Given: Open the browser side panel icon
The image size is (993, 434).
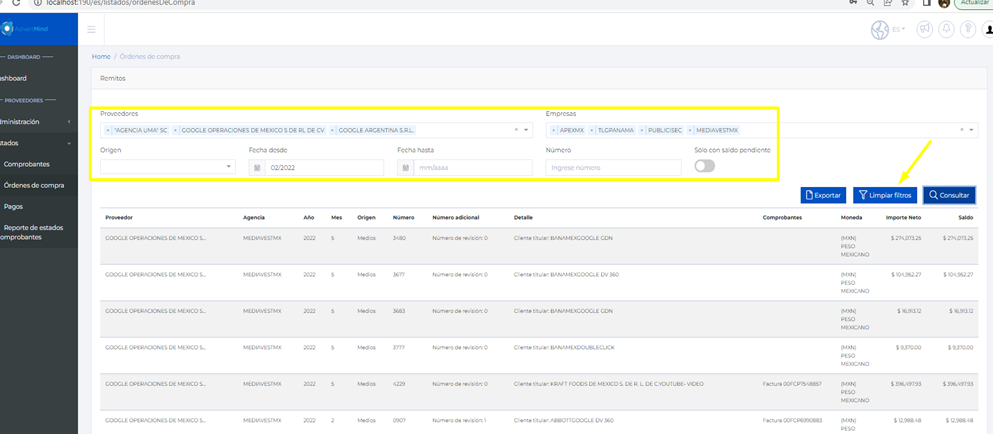Looking at the screenshot, I should pyautogui.click(x=926, y=3).
